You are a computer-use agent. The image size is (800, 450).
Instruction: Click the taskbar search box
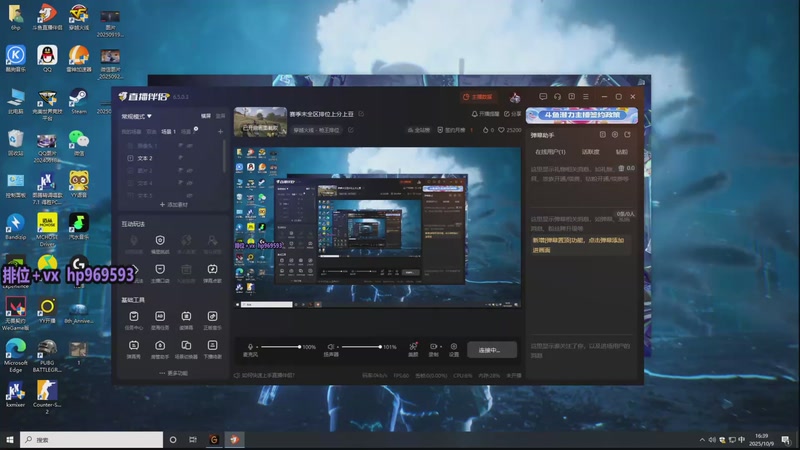(91, 439)
